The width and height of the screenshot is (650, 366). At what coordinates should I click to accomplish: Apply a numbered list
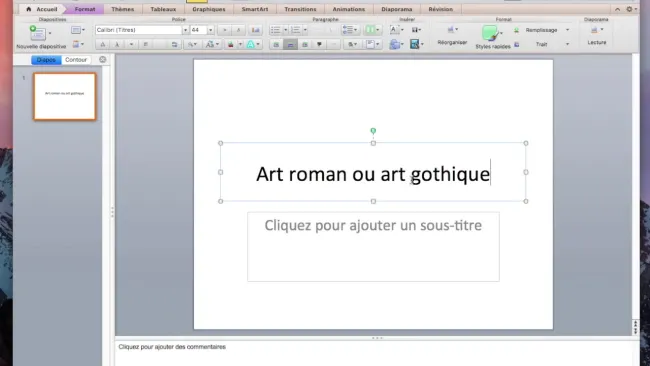coord(296,30)
